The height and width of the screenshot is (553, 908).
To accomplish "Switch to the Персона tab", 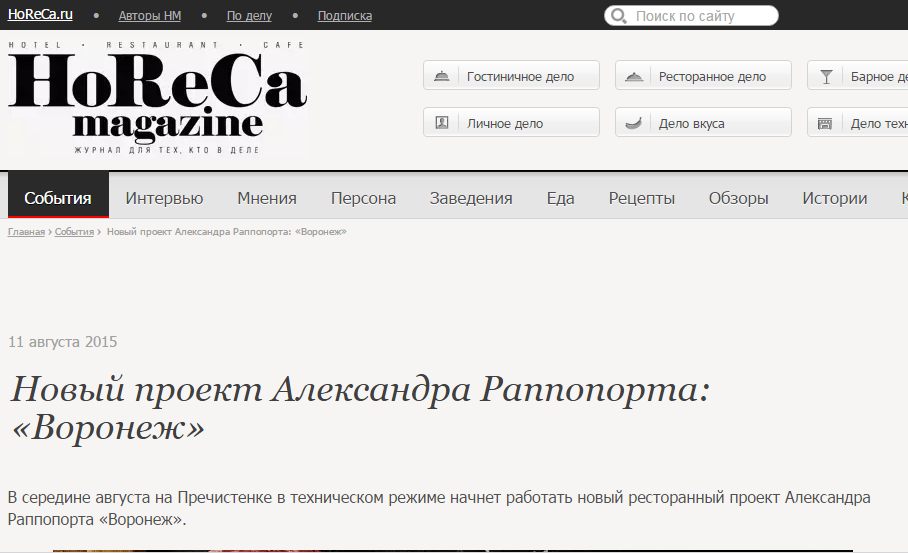I will (x=363, y=198).
